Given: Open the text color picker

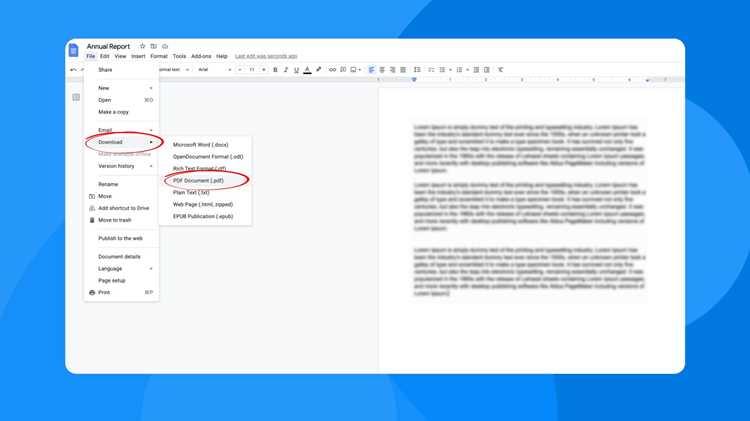Looking at the screenshot, I should point(308,70).
